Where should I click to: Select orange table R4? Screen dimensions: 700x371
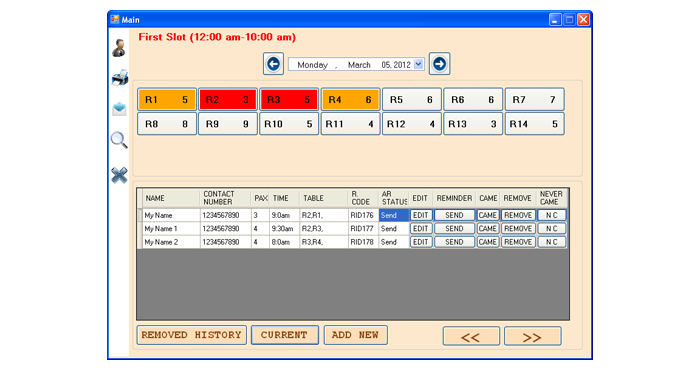(x=350, y=100)
